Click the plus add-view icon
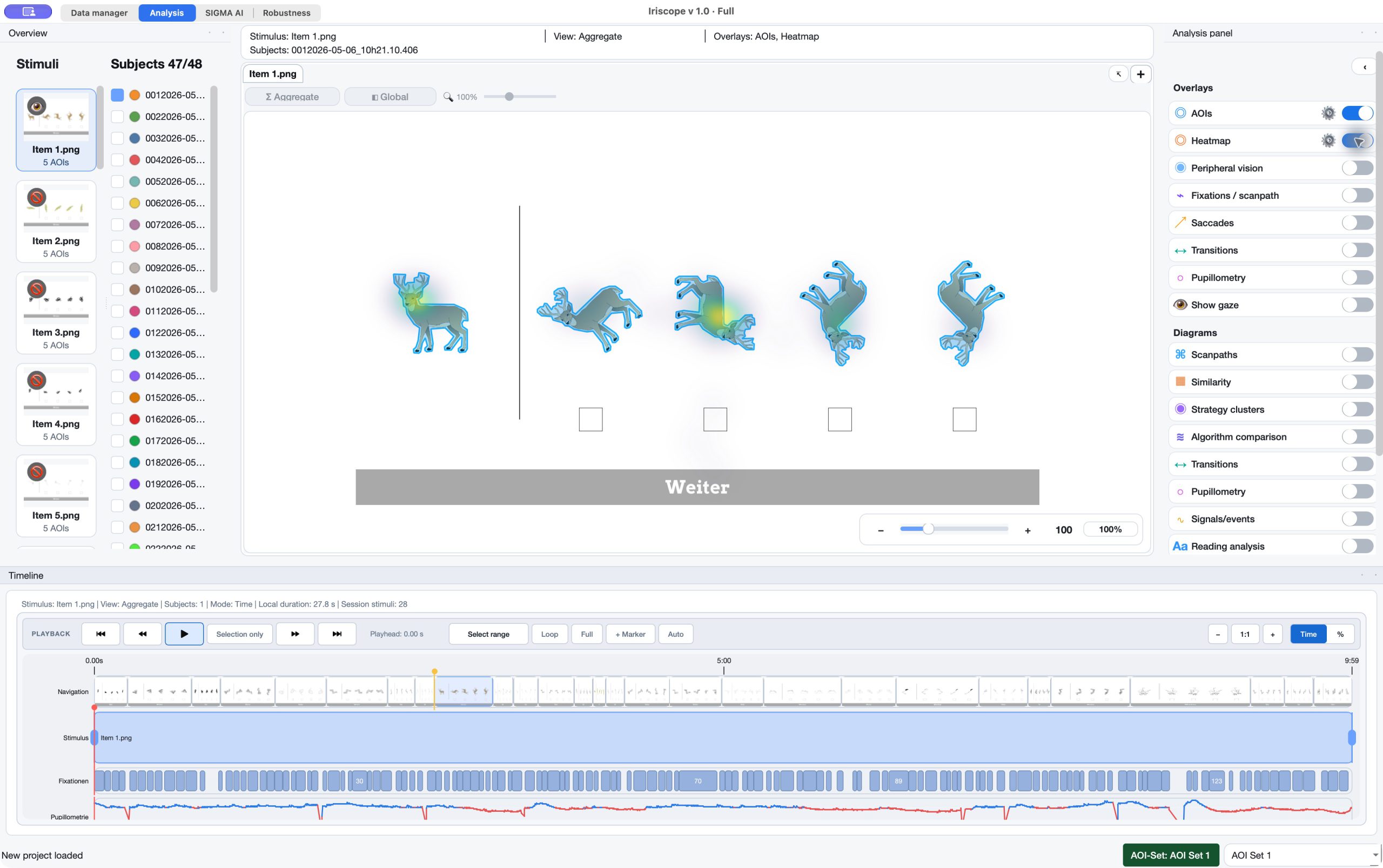This screenshot has width=1383, height=868. point(1140,74)
